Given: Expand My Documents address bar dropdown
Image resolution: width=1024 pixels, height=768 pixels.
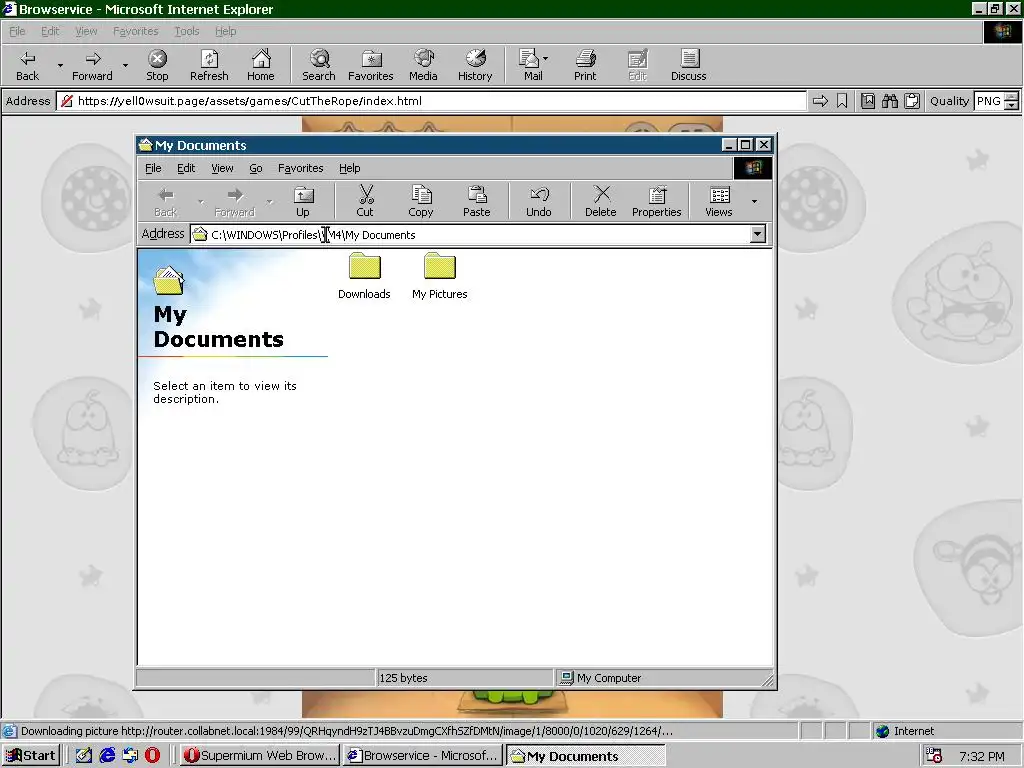Looking at the screenshot, I should [x=758, y=234].
